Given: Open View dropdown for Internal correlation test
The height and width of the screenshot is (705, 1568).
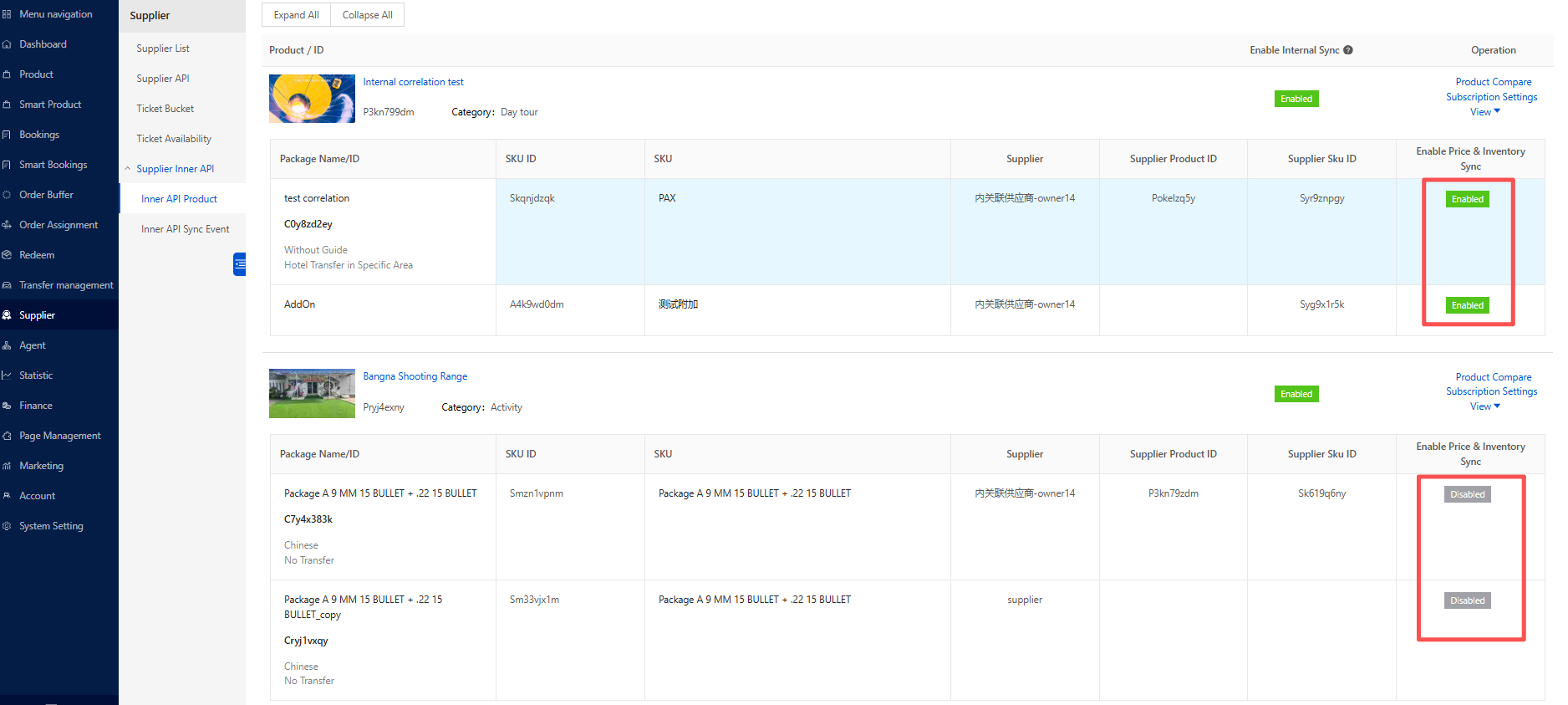Looking at the screenshot, I should (x=1484, y=112).
